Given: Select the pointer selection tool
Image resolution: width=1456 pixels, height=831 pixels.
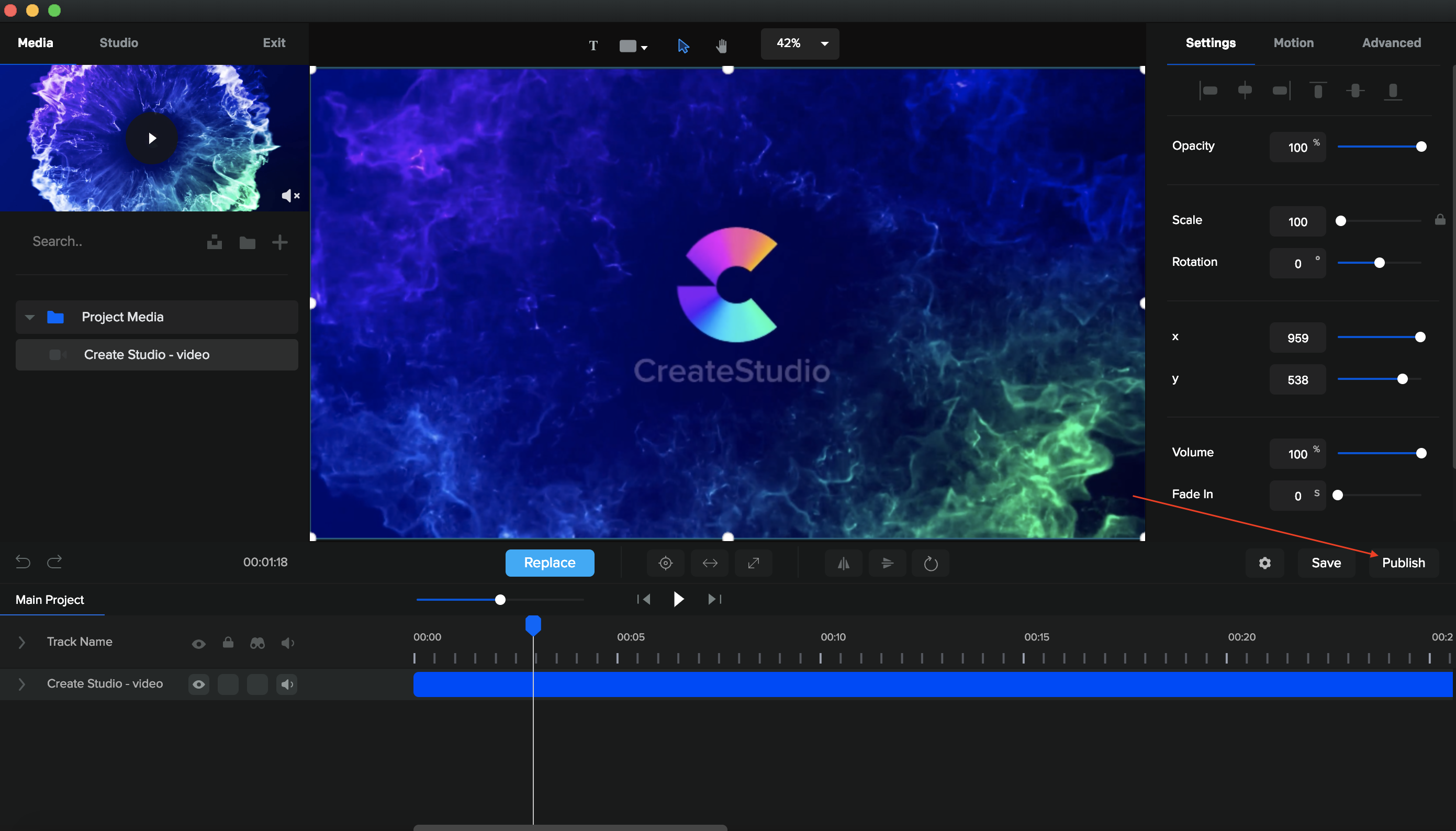Looking at the screenshot, I should (682, 46).
